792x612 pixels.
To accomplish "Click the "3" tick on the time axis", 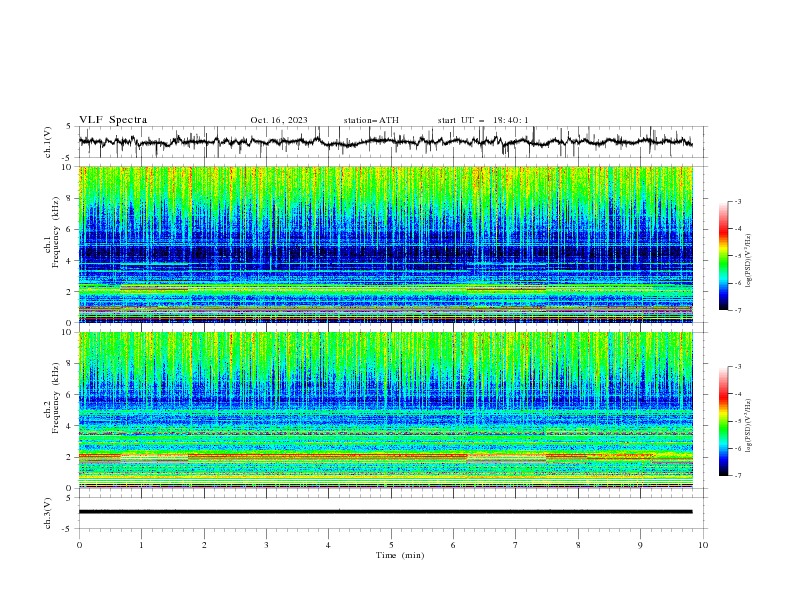I will (x=266, y=545).
